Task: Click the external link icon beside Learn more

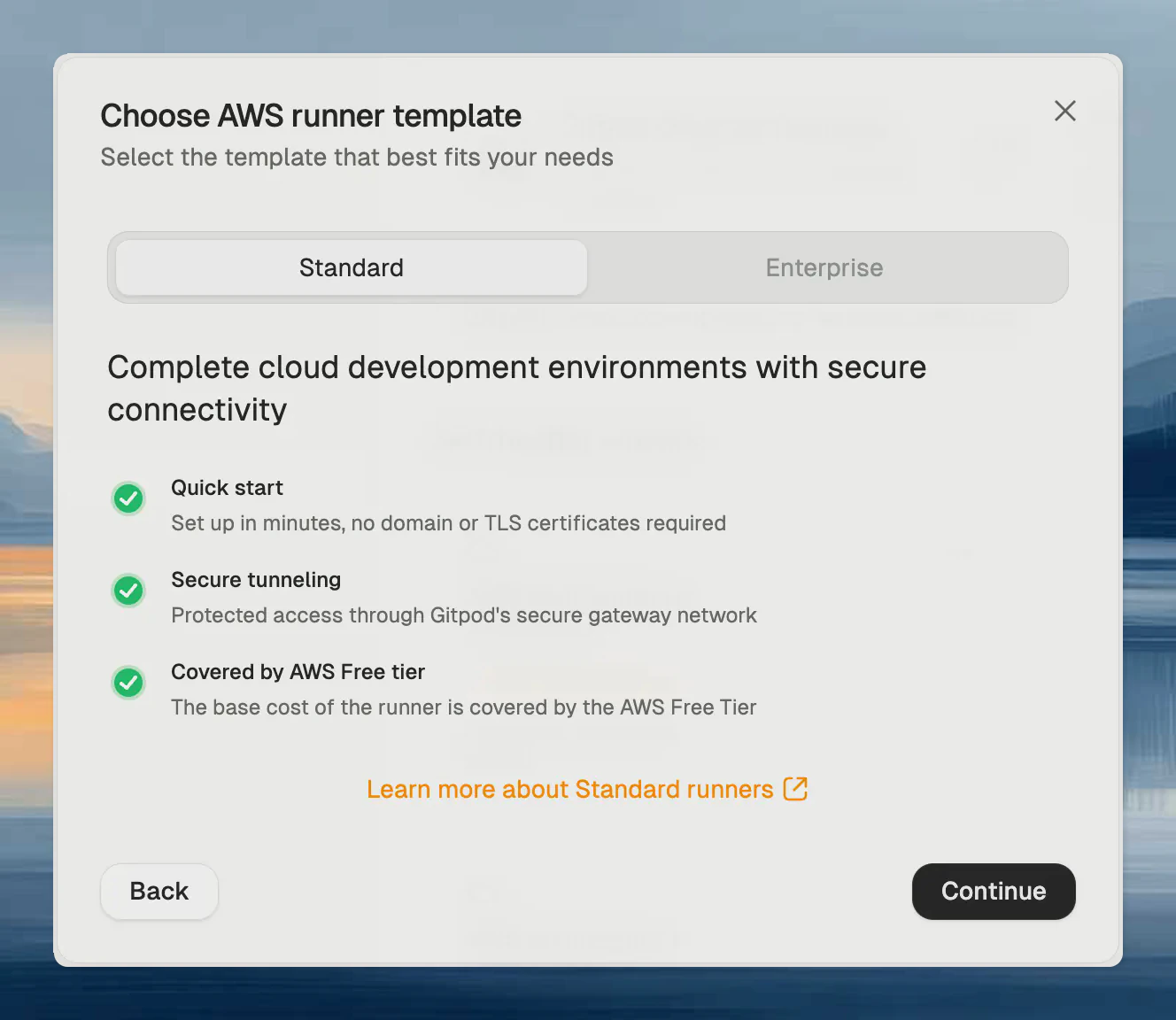Action: point(795,788)
